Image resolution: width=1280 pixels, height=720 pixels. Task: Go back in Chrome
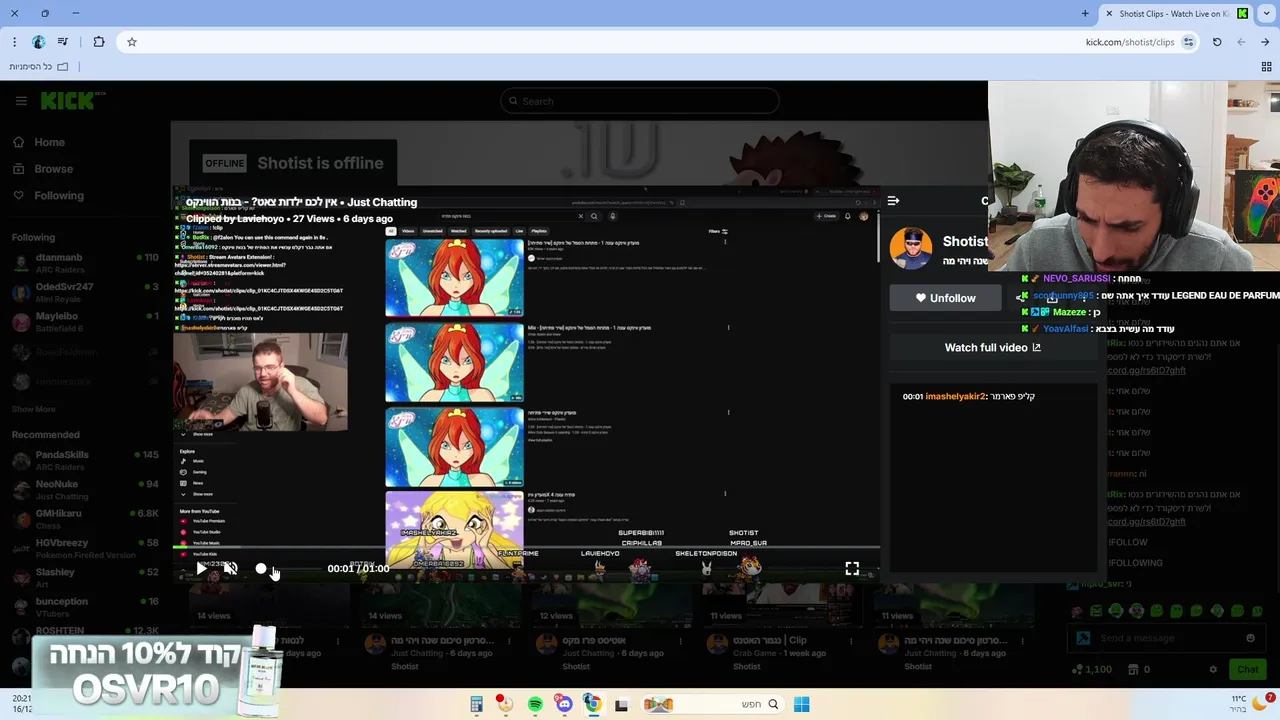point(1265,42)
